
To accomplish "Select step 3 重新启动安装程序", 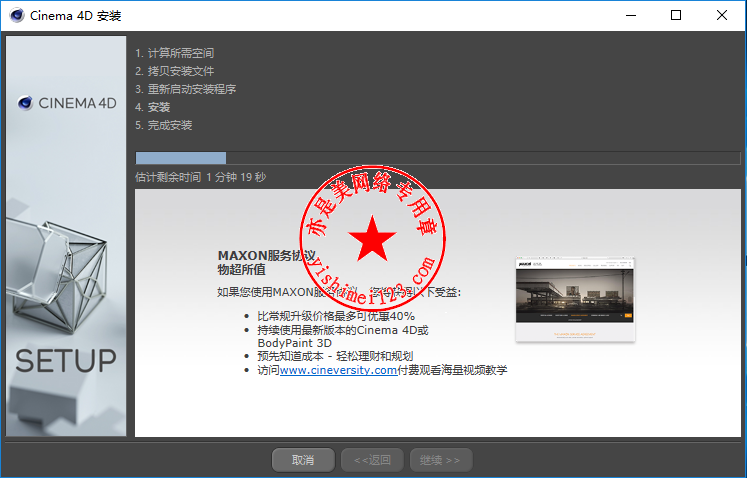I will click(x=185, y=89).
